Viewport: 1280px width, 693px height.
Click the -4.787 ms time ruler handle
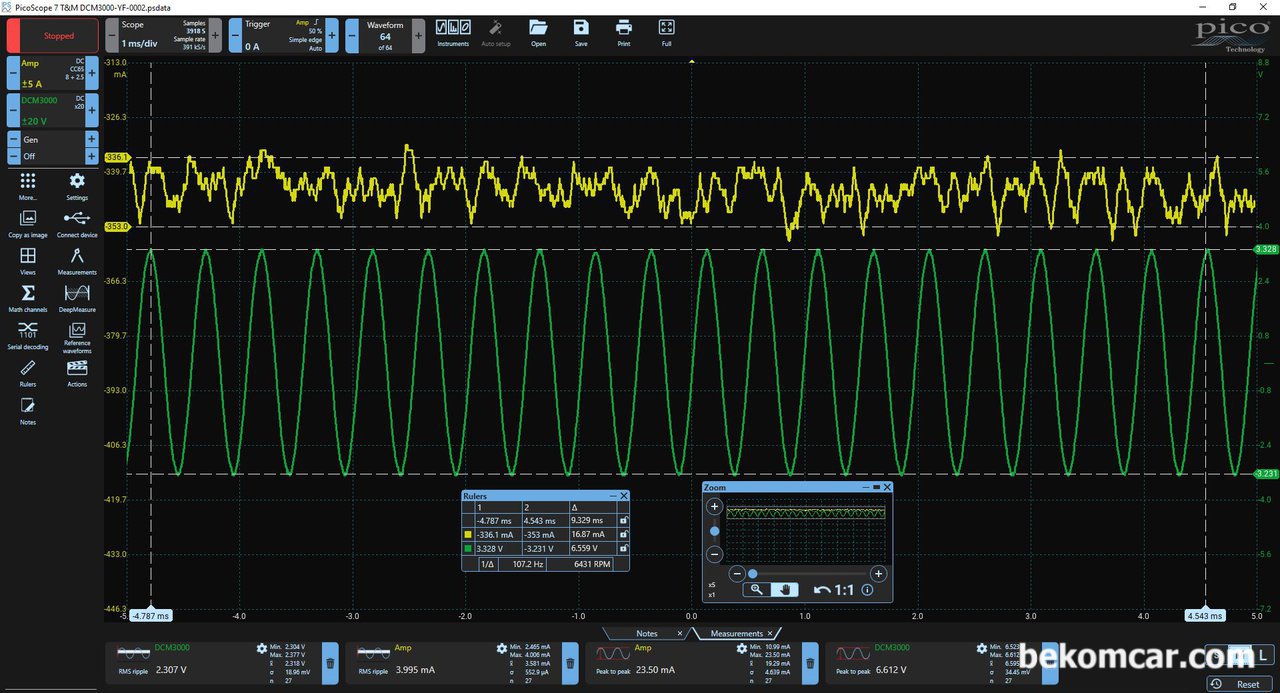pos(150,616)
